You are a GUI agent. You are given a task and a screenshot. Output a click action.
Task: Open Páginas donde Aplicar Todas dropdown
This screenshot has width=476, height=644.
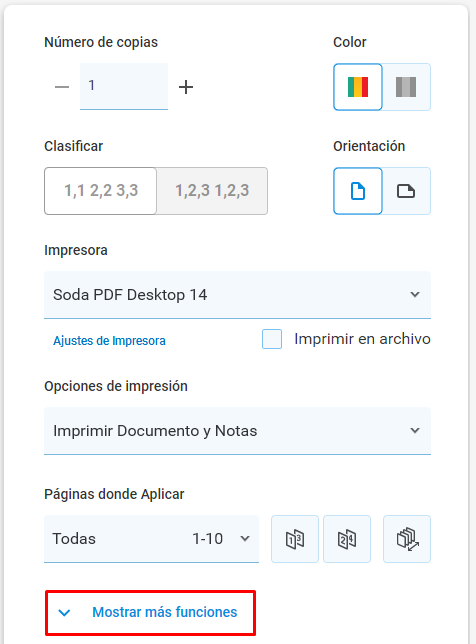(152, 539)
